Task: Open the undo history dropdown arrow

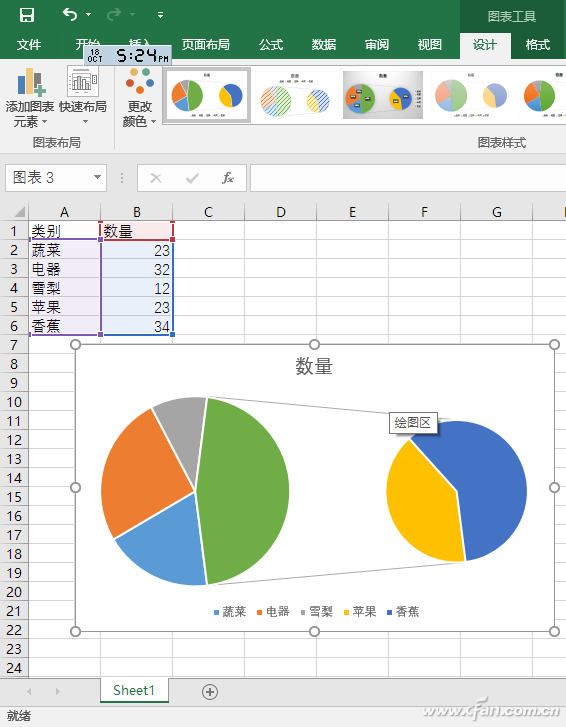Action: pos(88,15)
